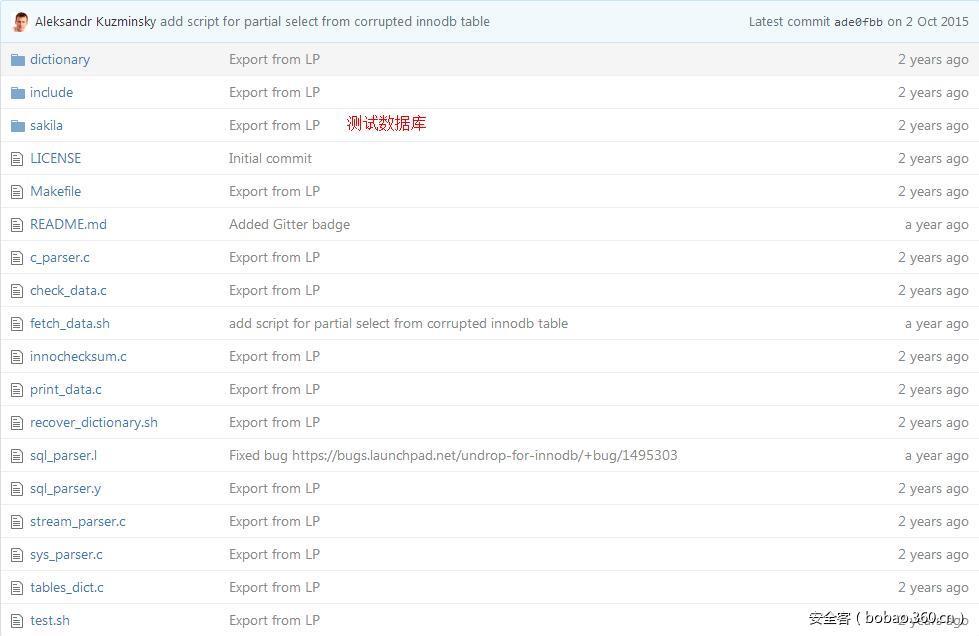The width and height of the screenshot is (979, 636).
Task: Open the Aleksandr Kuzminsky author profile link
Action: tap(95, 21)
